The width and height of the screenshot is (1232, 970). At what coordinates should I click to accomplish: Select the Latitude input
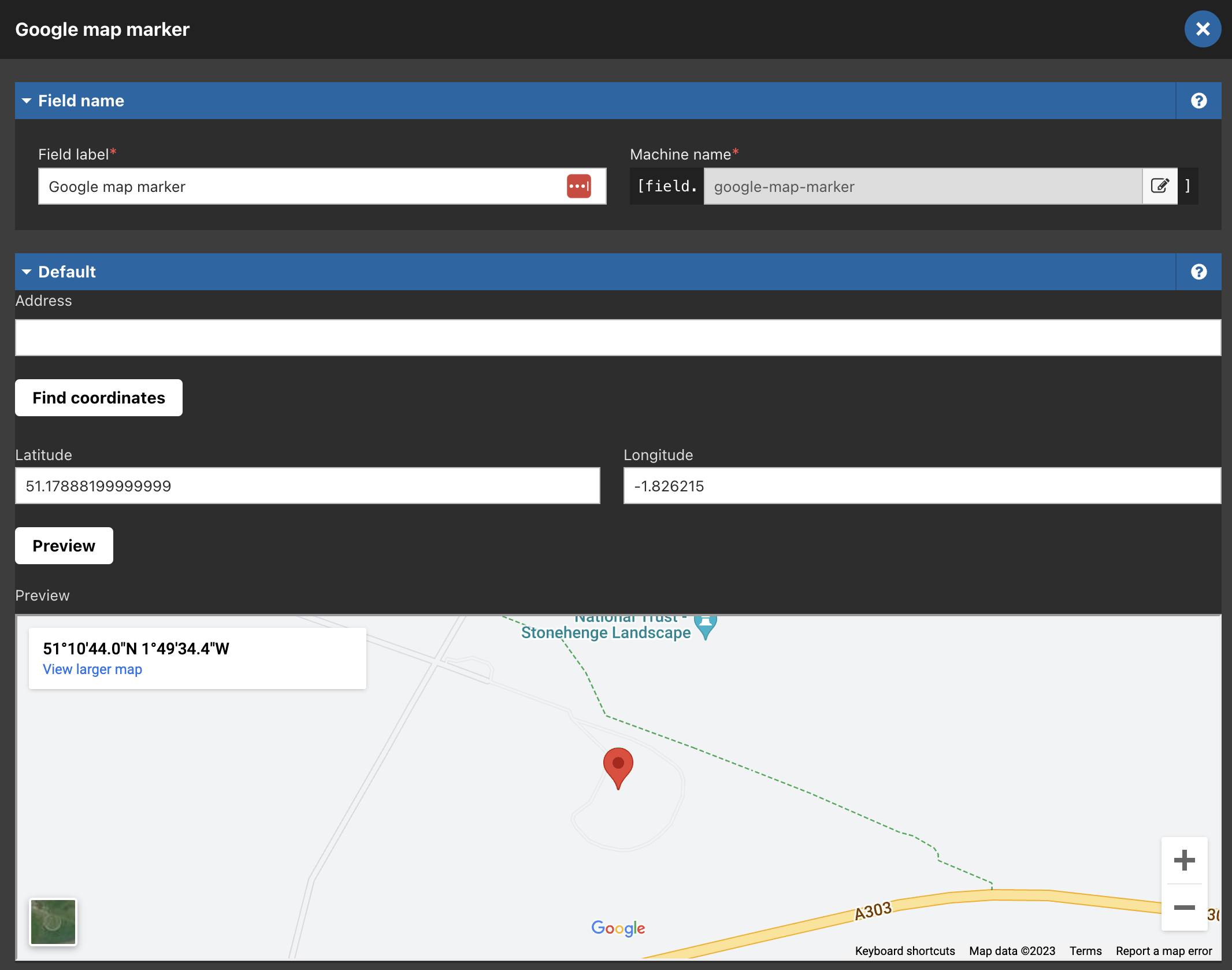(x=307, y=486)
